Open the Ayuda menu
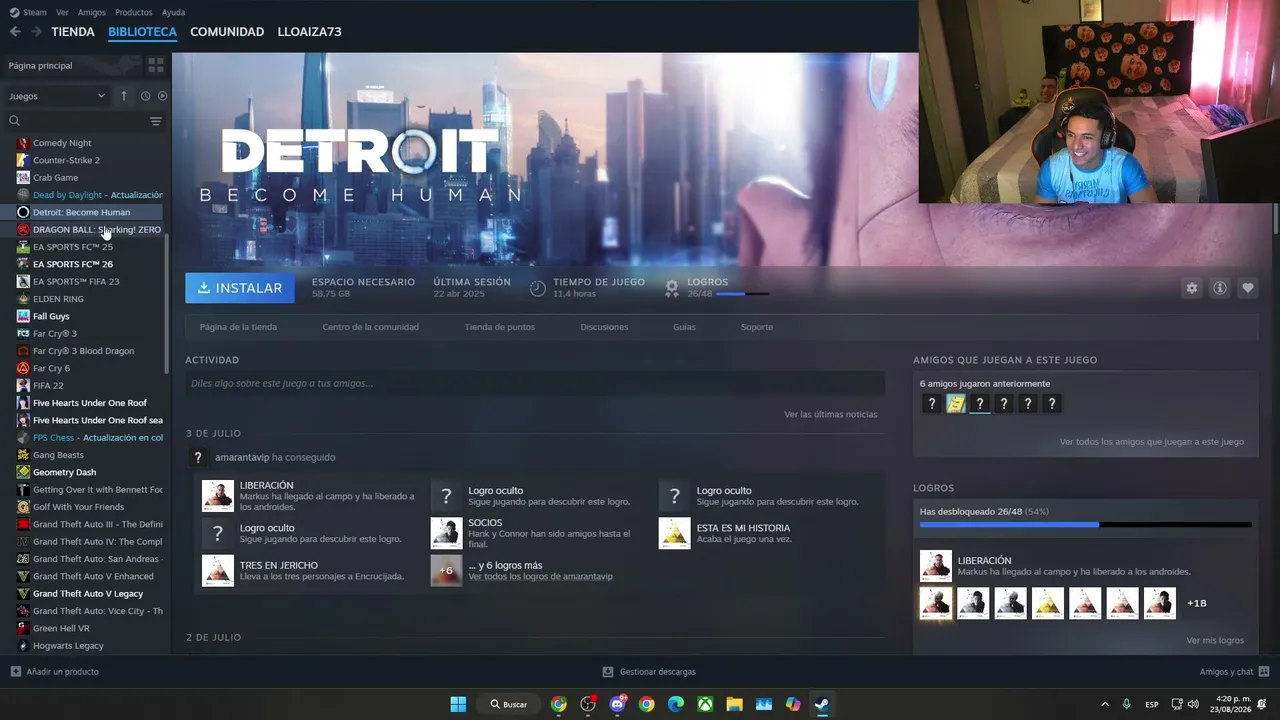 point(173,12)
